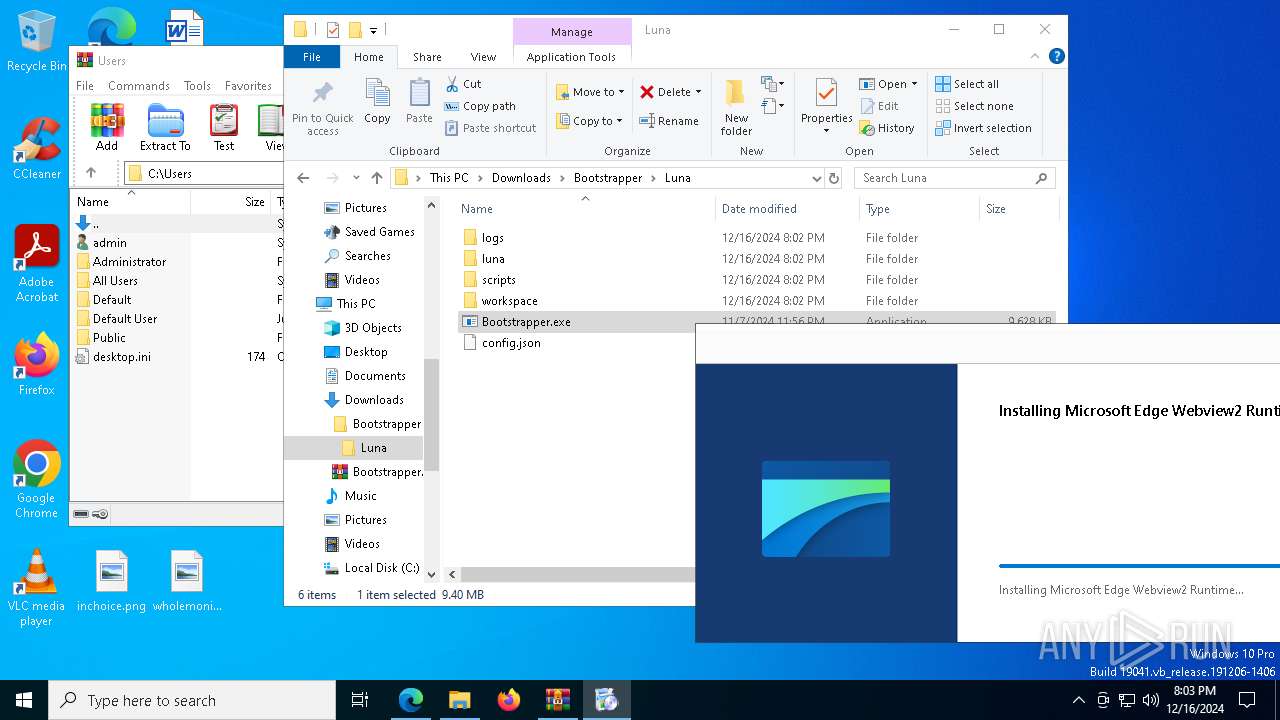
Task: Open WinRAR Commands menu
Action: (139, 86)
